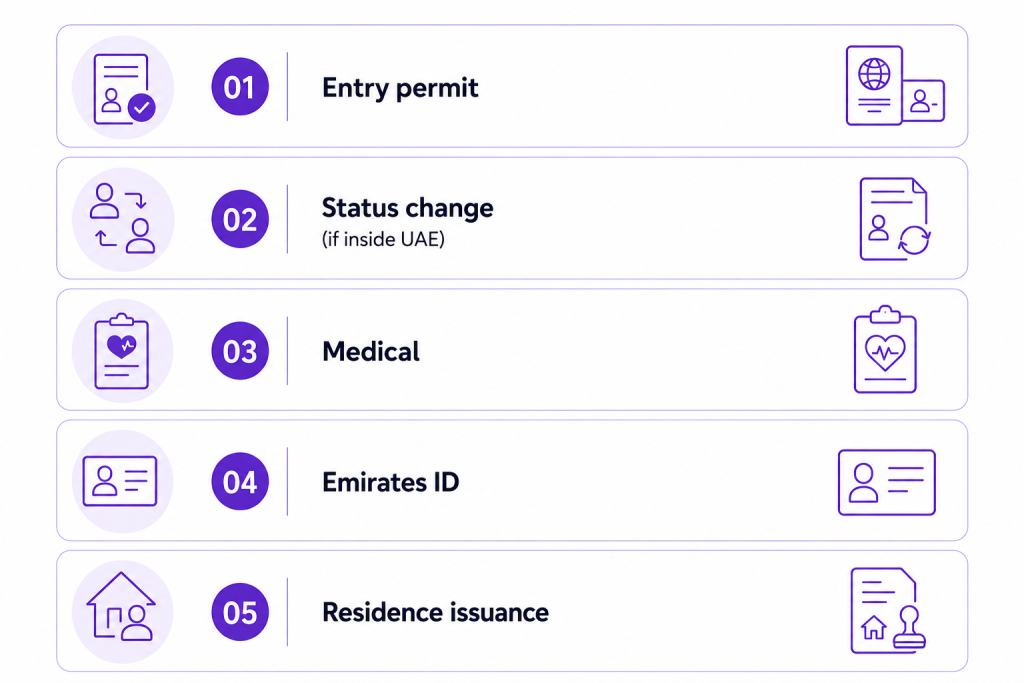Viewport: 1024px width, 683px height.
Task: Click the document with checkmark icon
Action: click(124, 88)
